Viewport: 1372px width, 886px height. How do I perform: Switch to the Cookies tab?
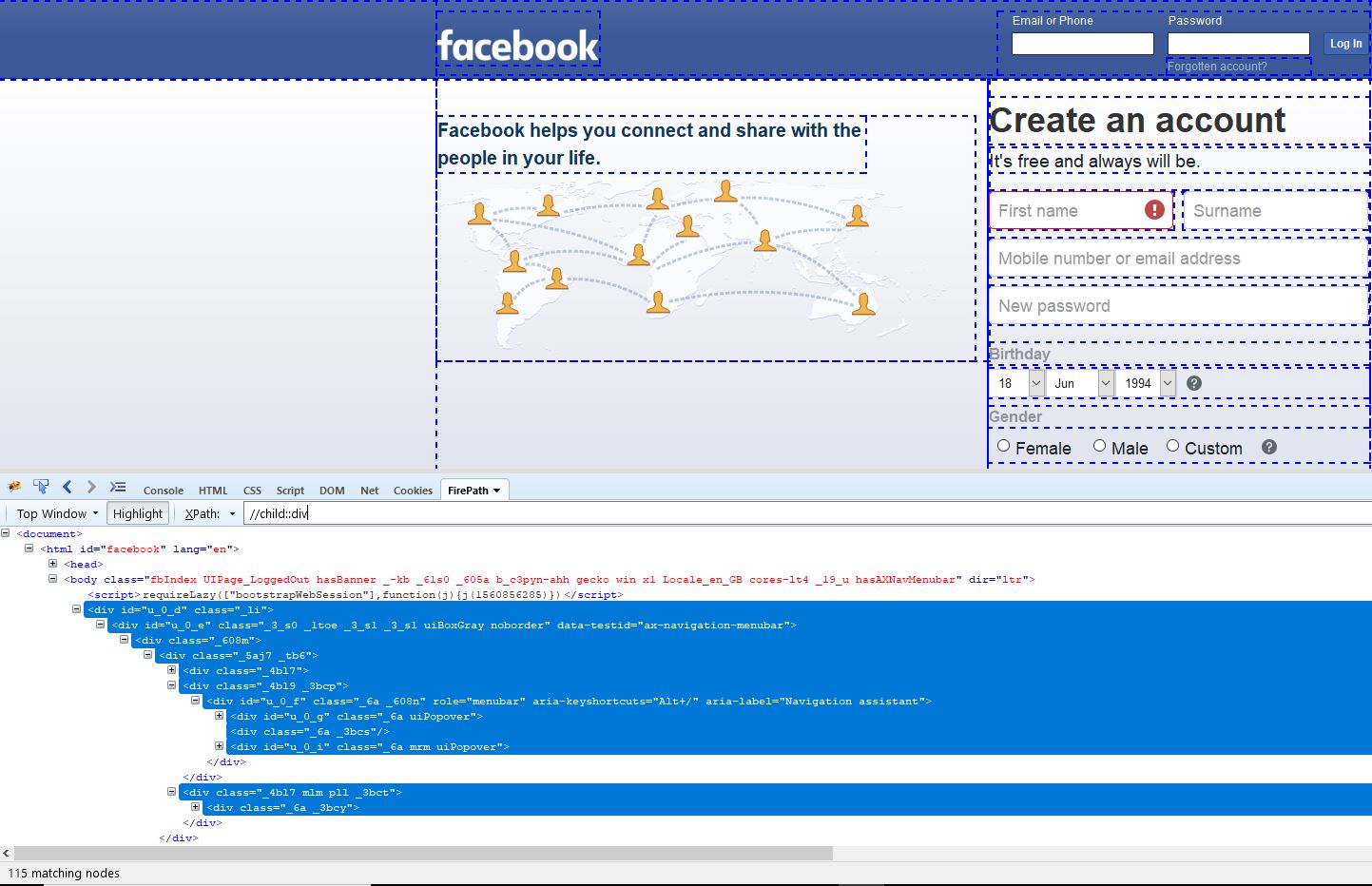click(413, 491)
